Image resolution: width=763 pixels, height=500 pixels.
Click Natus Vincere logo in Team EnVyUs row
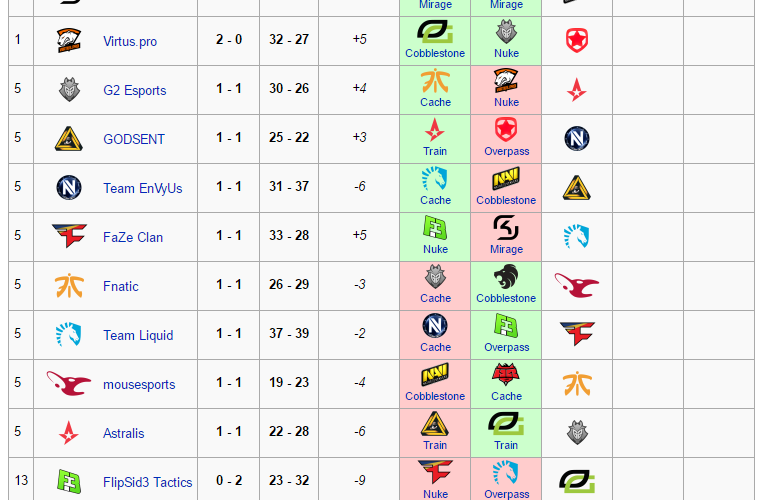tap(506, 178)
